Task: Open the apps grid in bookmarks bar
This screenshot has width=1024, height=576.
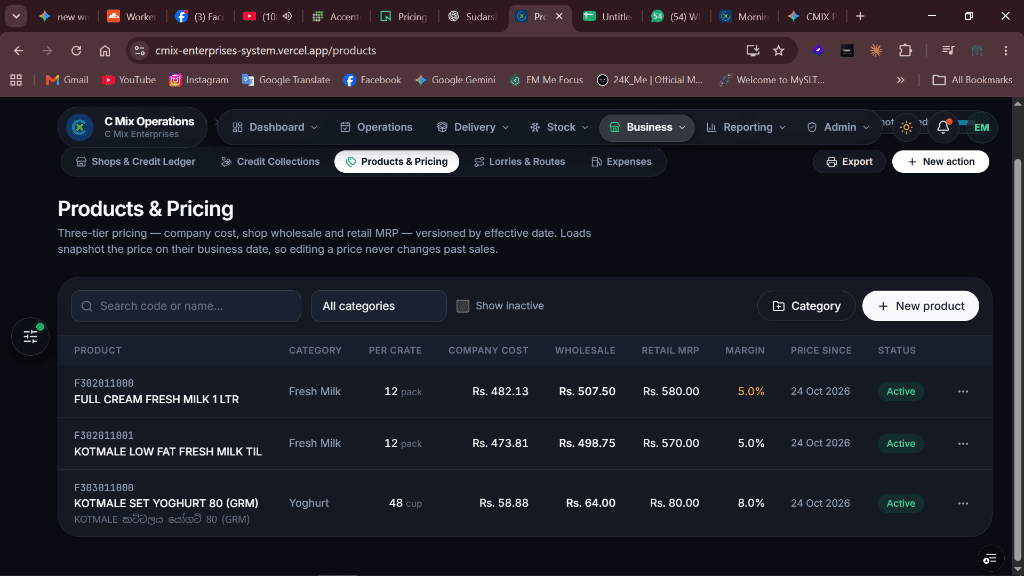Action: pyautogui.click(x=16, y=80)
